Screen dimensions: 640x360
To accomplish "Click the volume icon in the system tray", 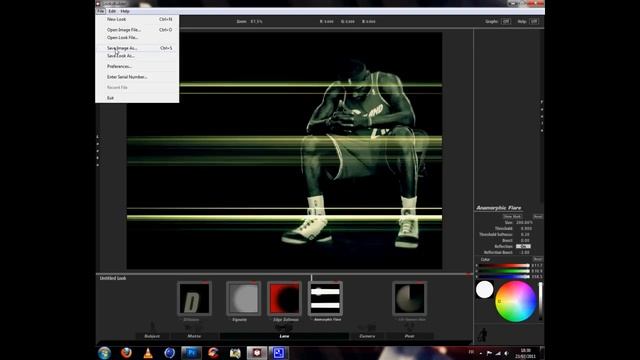I will point(507,353).
